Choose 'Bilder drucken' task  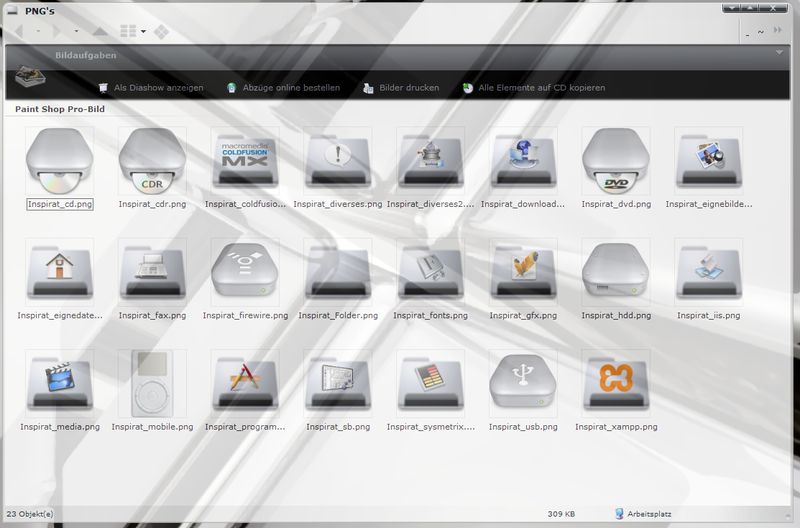[x=408, y=88]
